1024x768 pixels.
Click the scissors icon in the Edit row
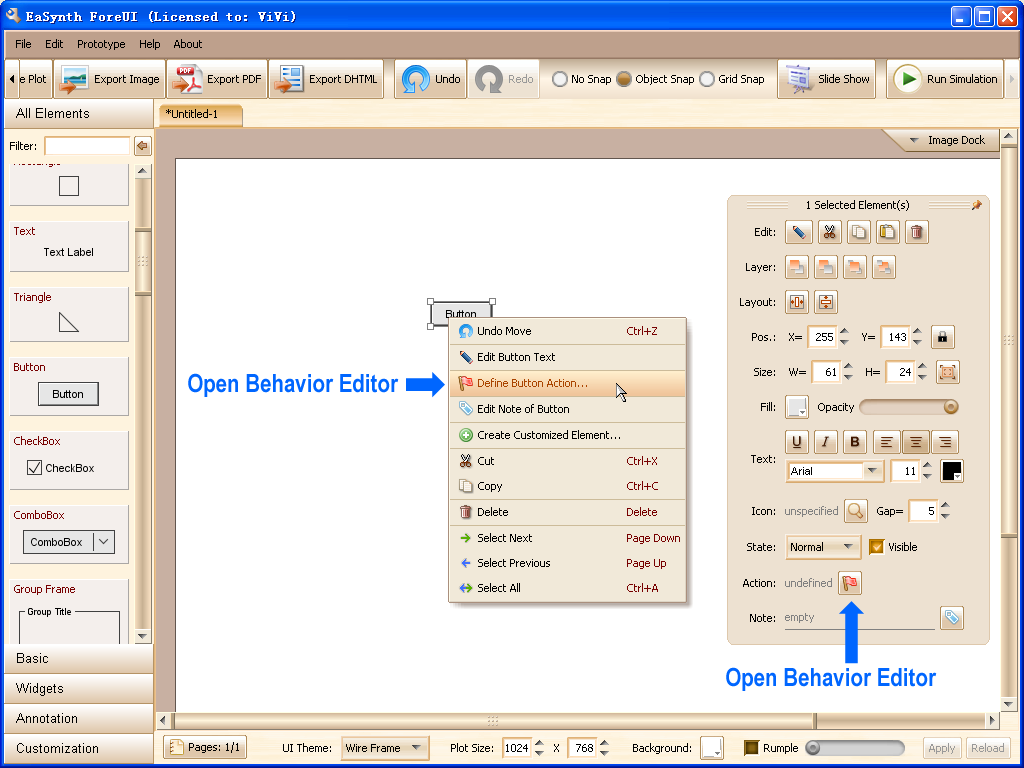[829, 232]
